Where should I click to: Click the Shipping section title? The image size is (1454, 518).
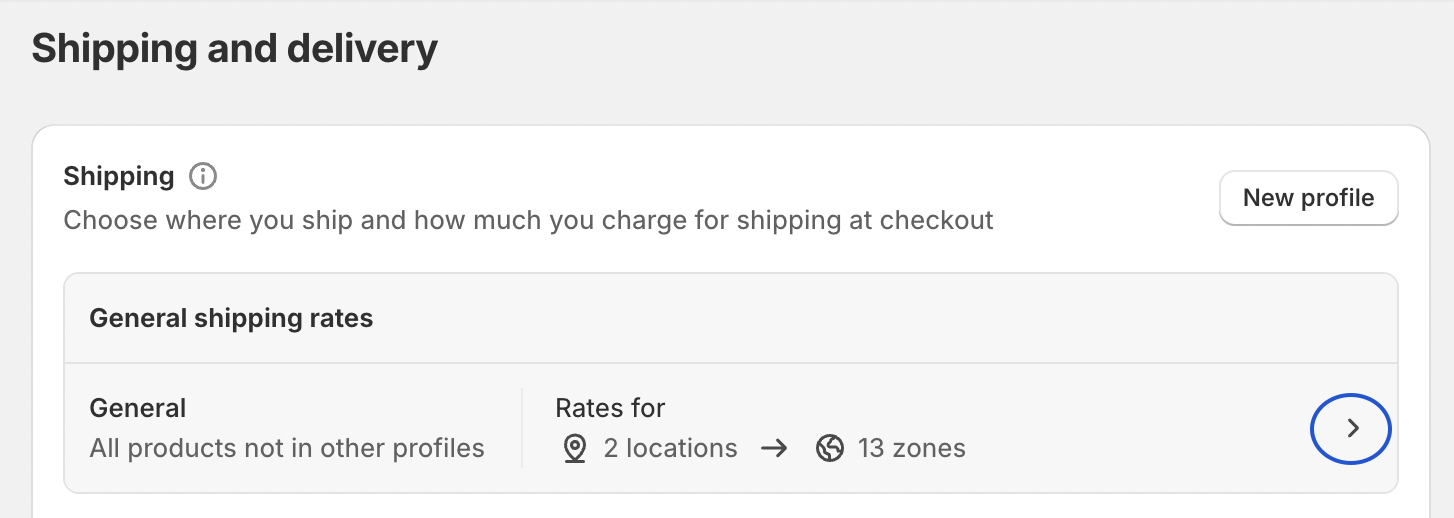click(x=119, y=177)
